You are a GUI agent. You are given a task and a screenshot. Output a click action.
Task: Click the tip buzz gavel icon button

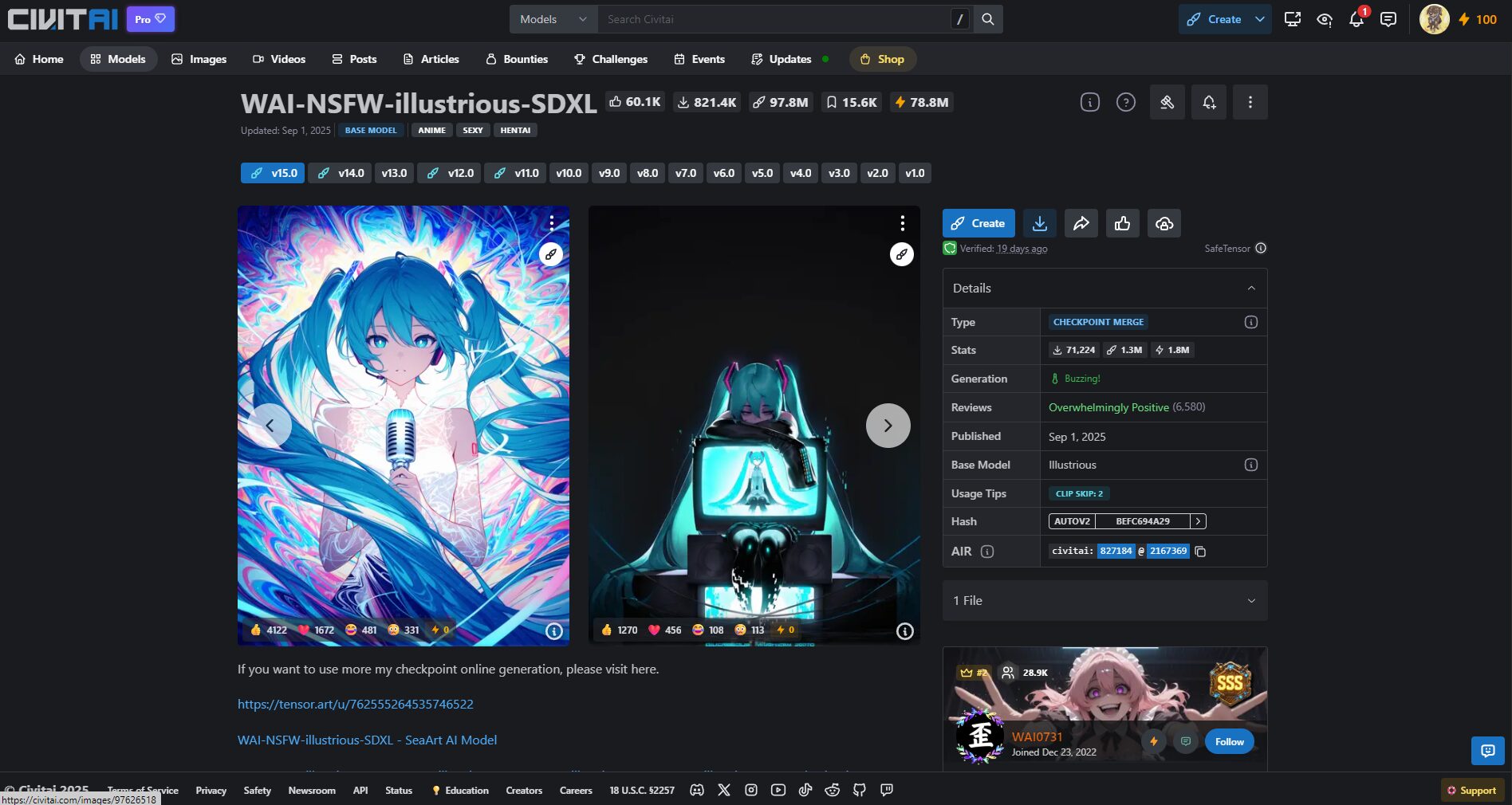tap(1167, 102)
